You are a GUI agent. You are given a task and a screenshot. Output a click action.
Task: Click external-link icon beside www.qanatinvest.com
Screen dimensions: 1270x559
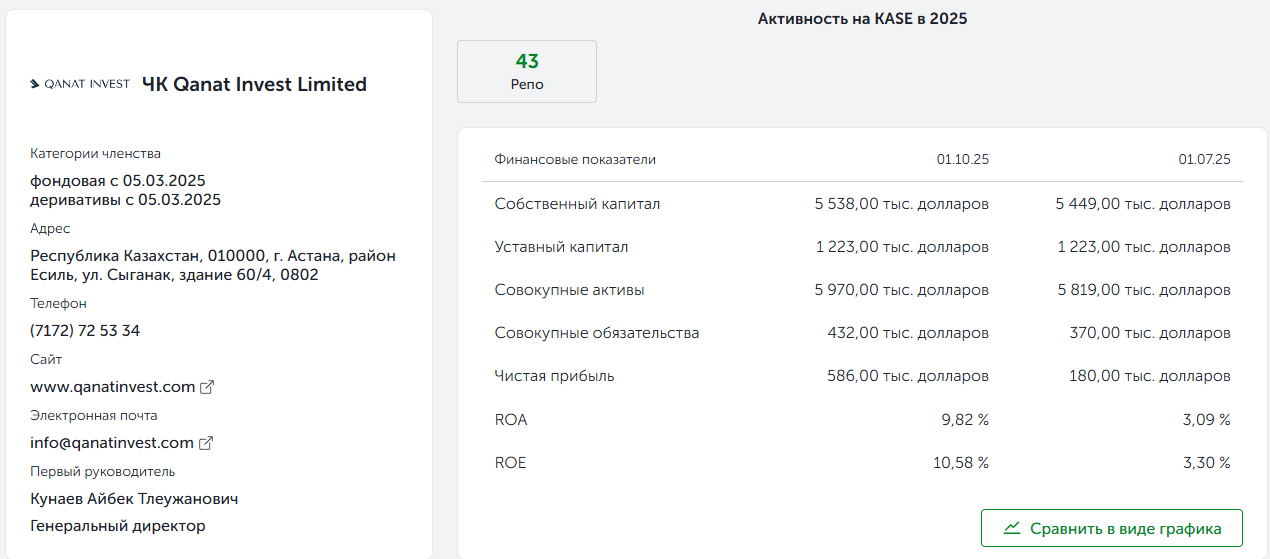207,387
